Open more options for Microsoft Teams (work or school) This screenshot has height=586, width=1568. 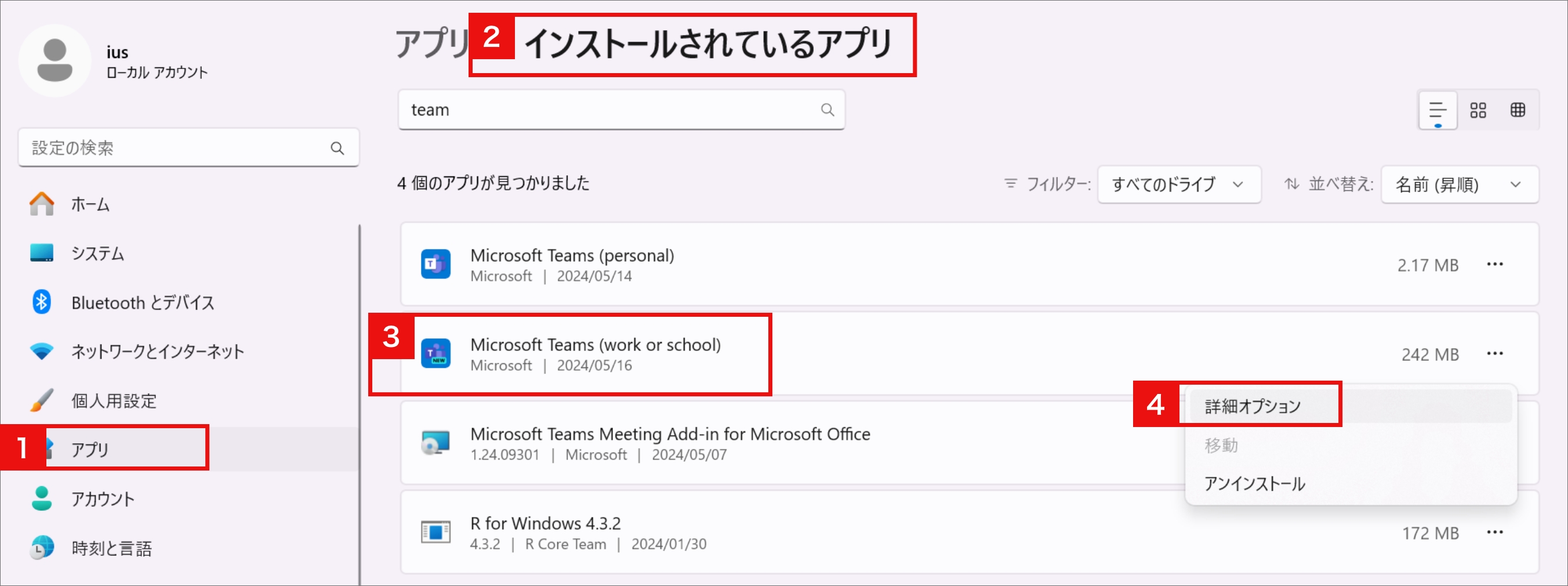coord(1495,353)
